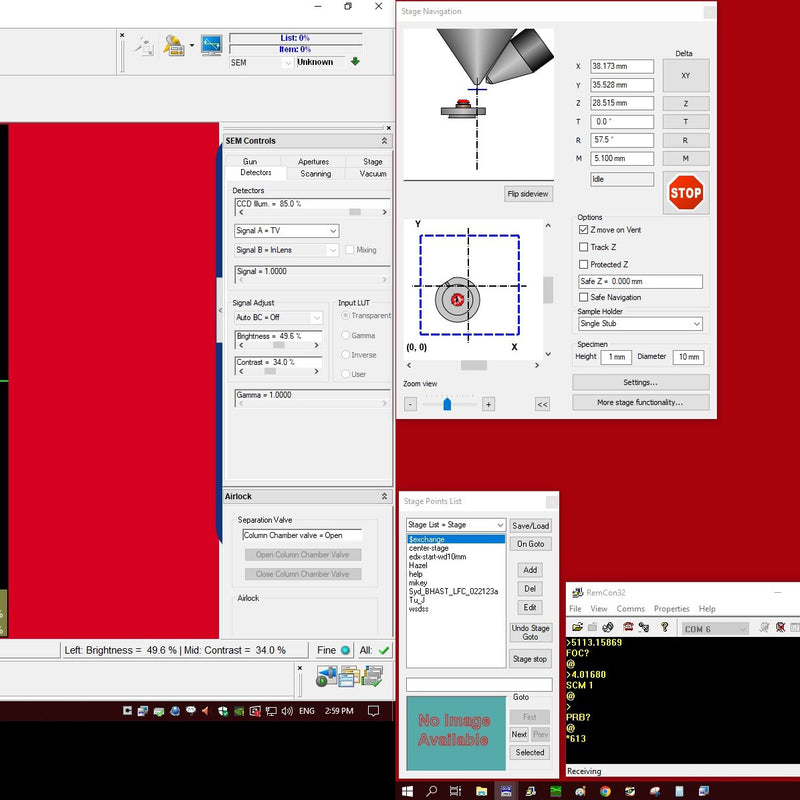The image size is (800, 800).
Task: Click the red STOP stage button
Action: (686, 193)
